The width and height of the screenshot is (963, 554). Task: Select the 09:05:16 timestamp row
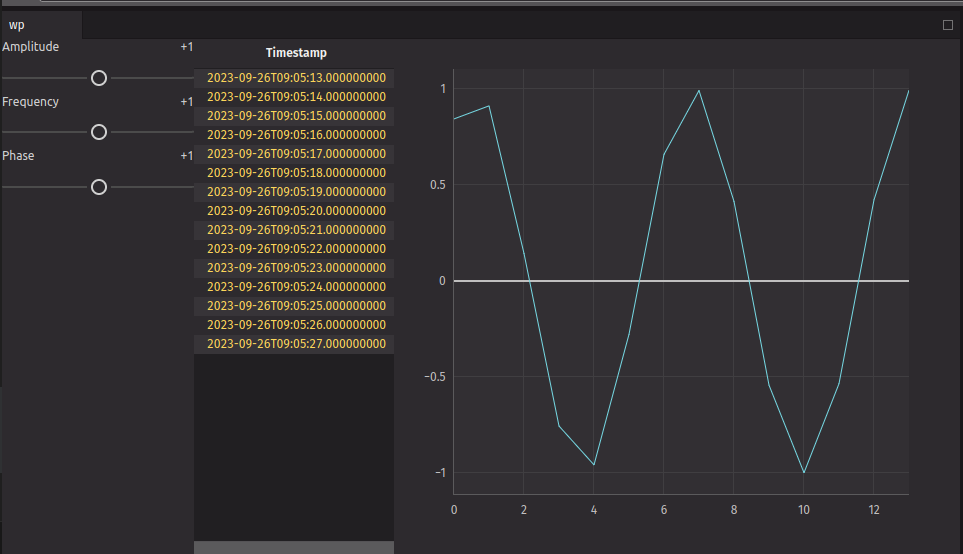(x=296, y=135)
